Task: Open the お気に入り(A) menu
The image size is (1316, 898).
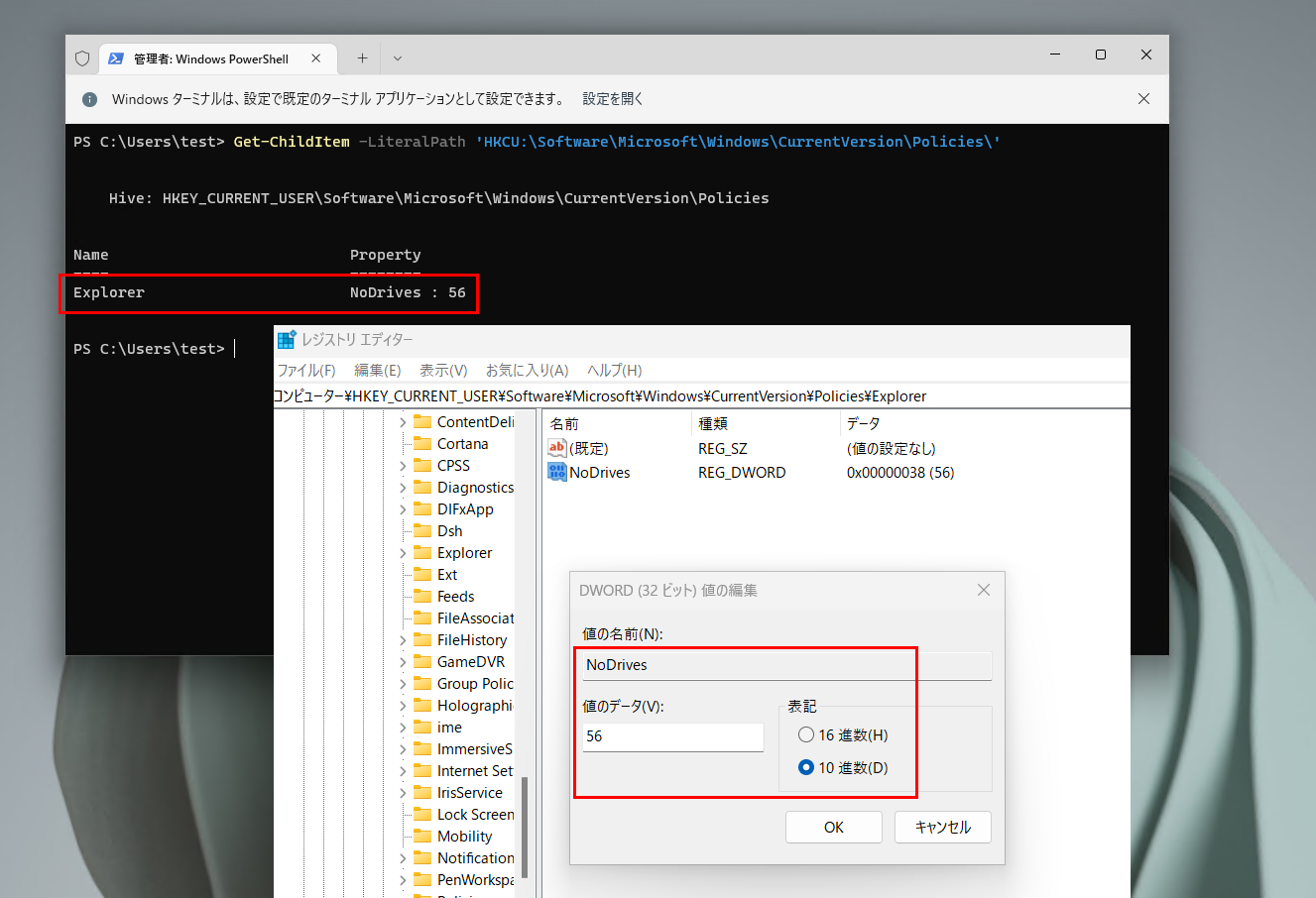Action: pos(527,370)
